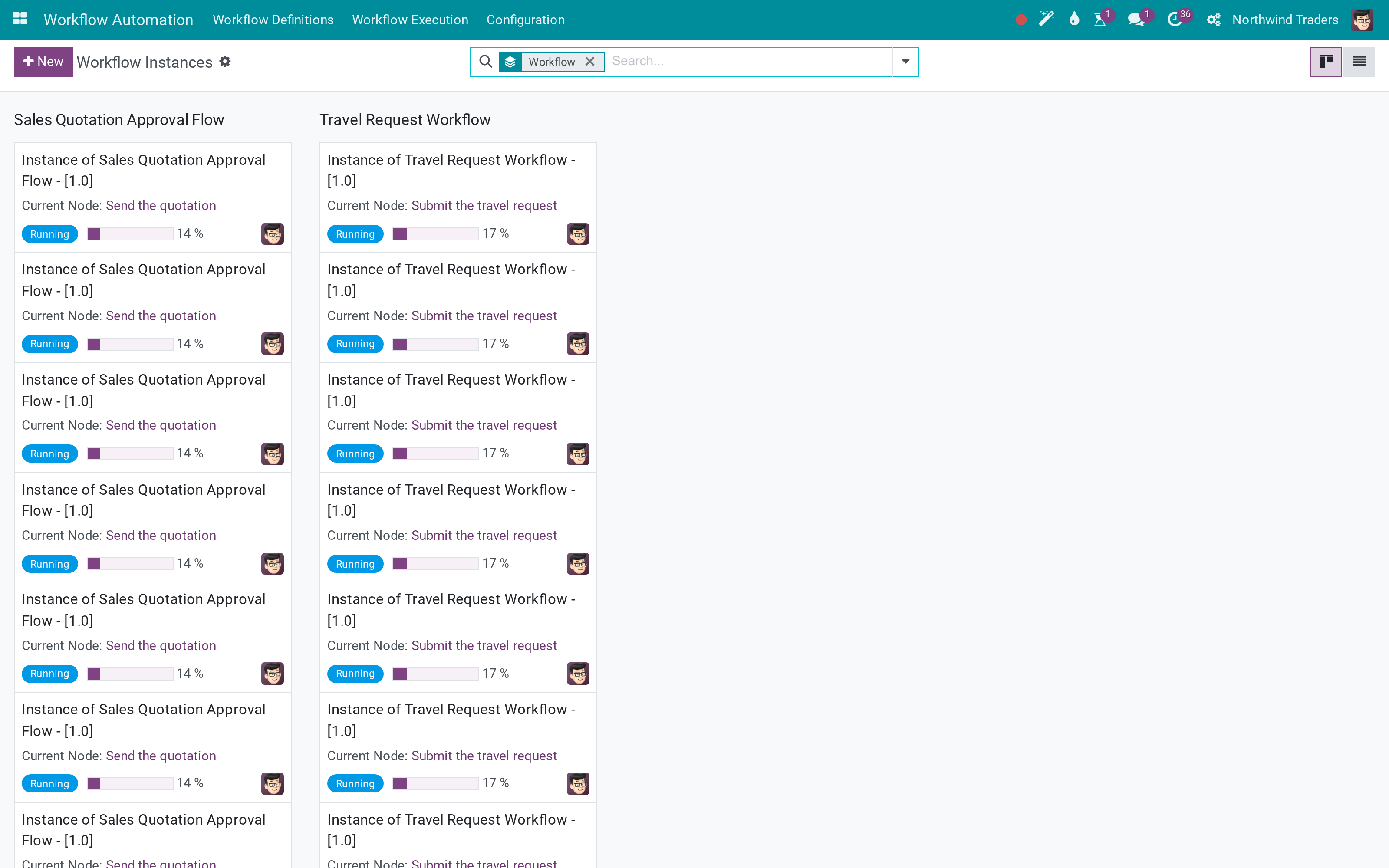Click the avatar on the second Travel Request card

click(x=578, y=344)
